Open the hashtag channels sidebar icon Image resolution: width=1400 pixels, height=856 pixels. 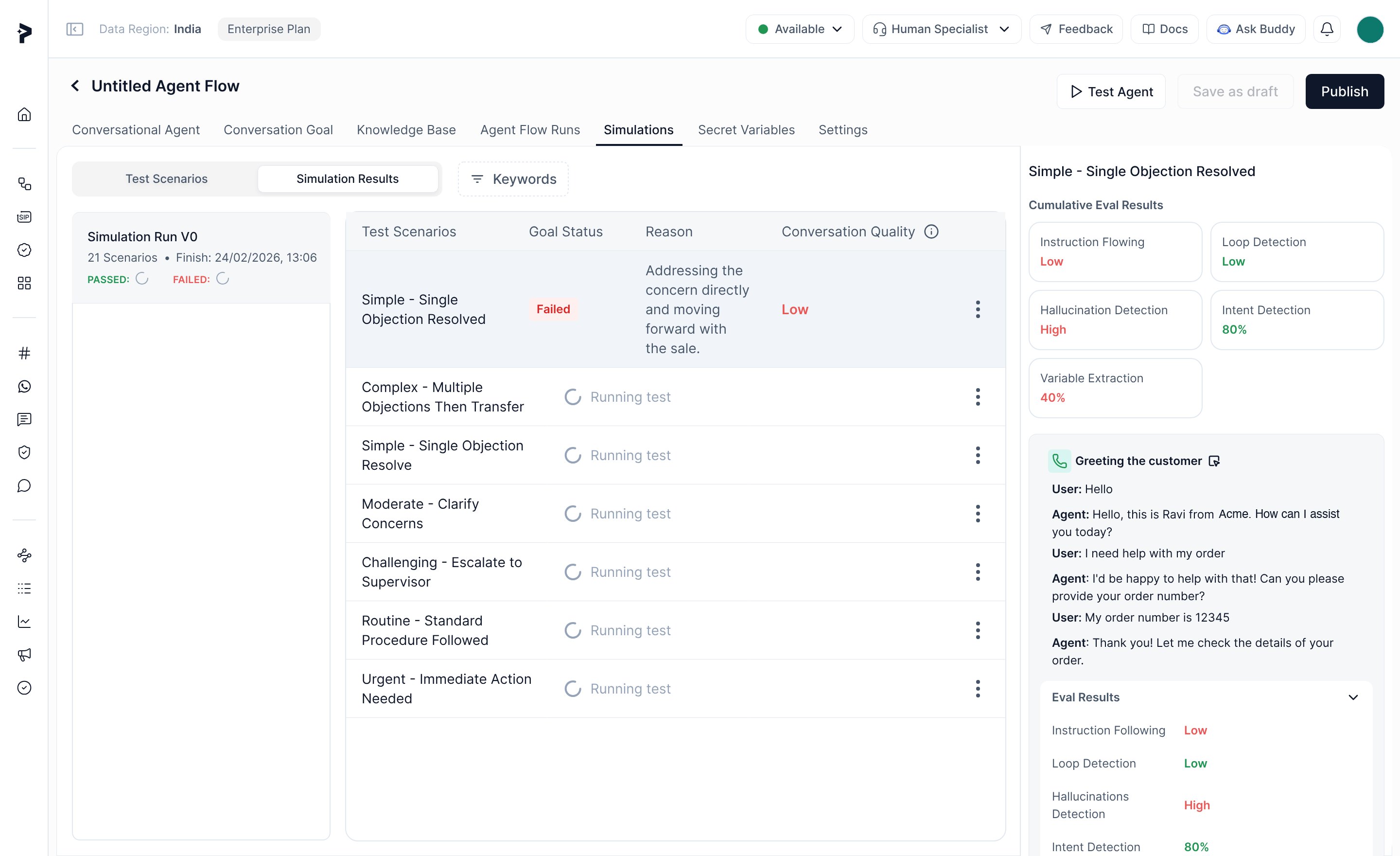[24, 354]
